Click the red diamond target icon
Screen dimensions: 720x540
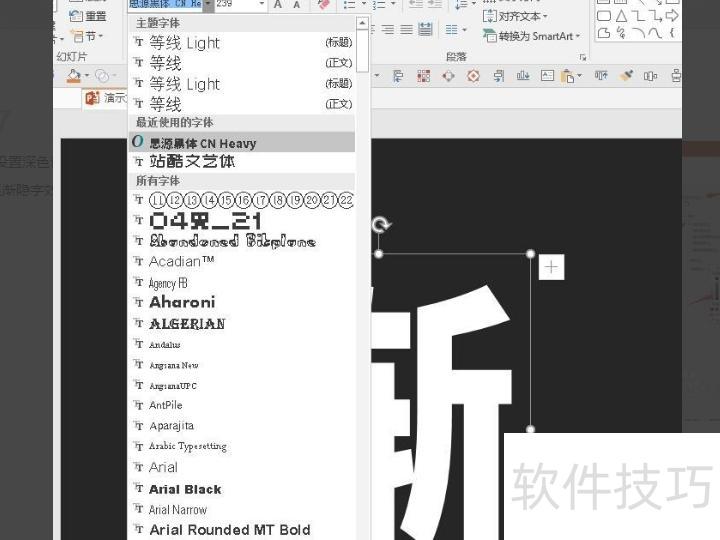coord(473,76)
